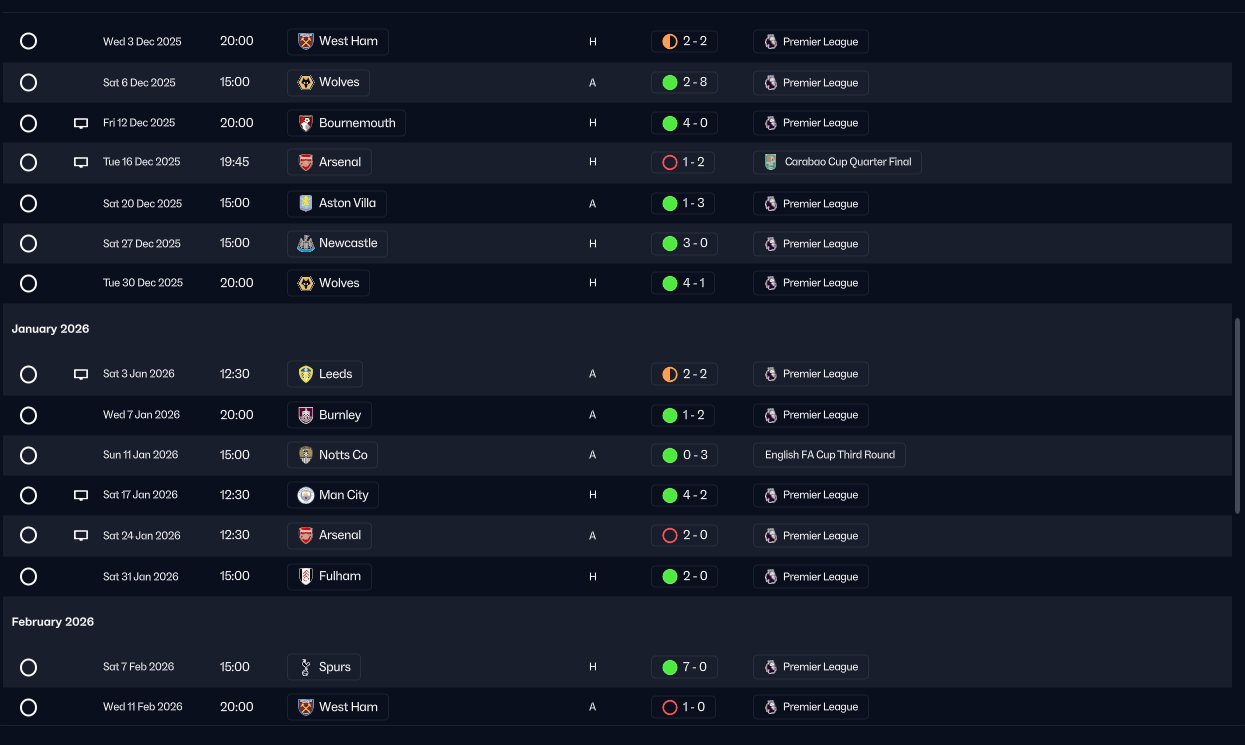The image size is (1245, 745).
Task: Click the Spurs club crest icon
Action: pos(306,667)
